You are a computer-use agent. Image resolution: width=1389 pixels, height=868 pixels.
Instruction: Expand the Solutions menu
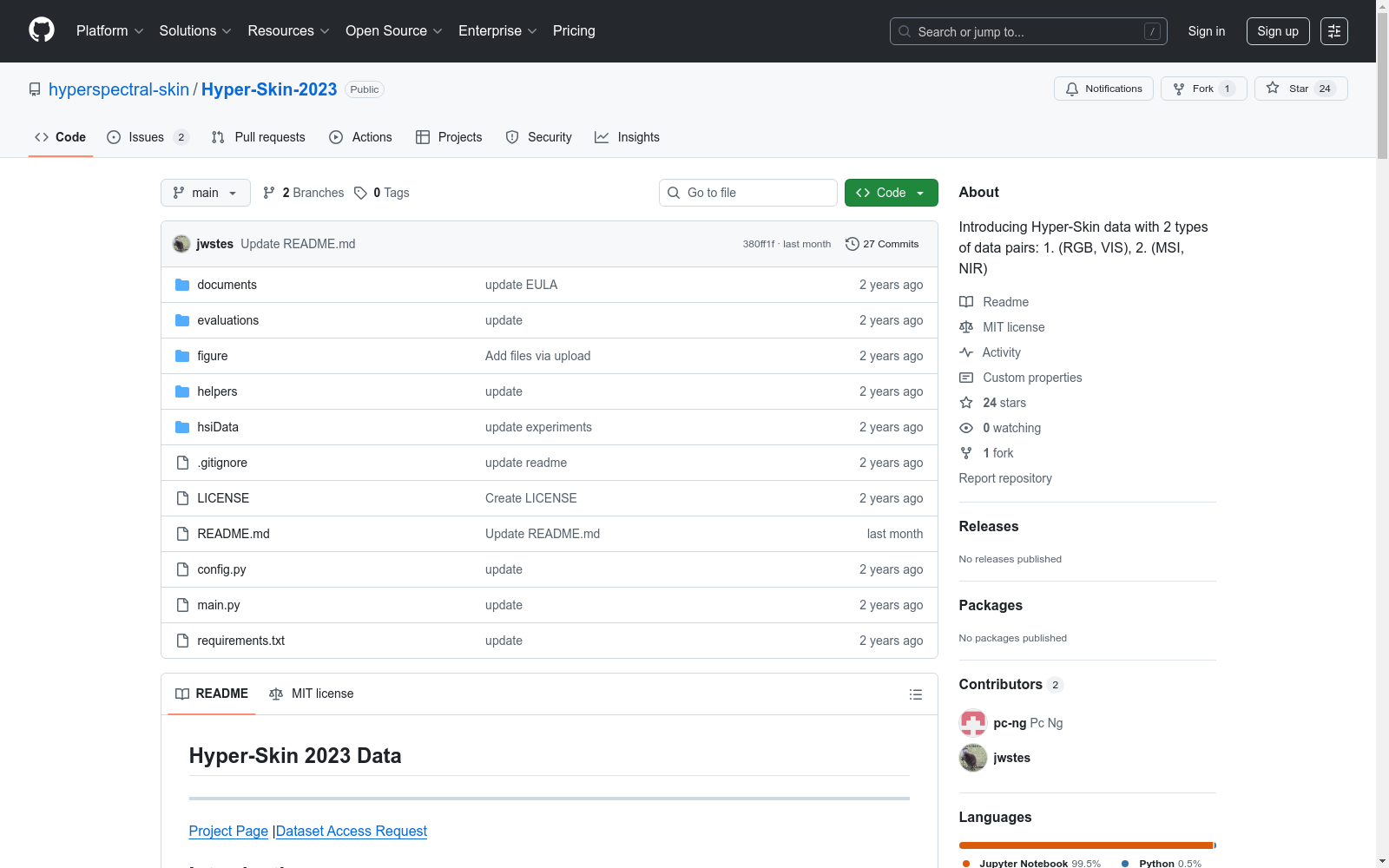pyautogui.click(x=195, y=30)
